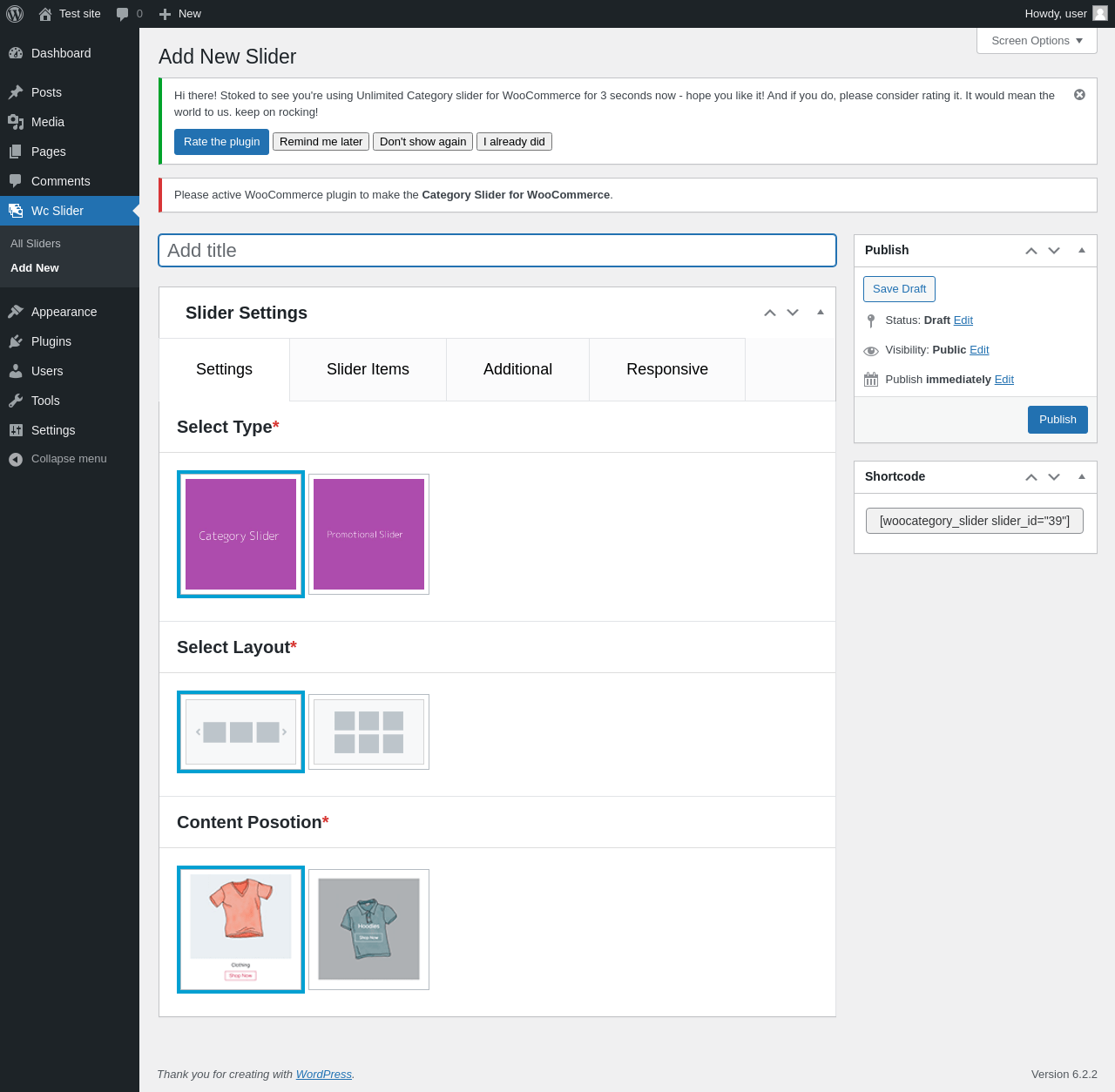Click the Posts pushpin icon
This screenshot has height=1092, width=1115.
[x=16, y=92]
